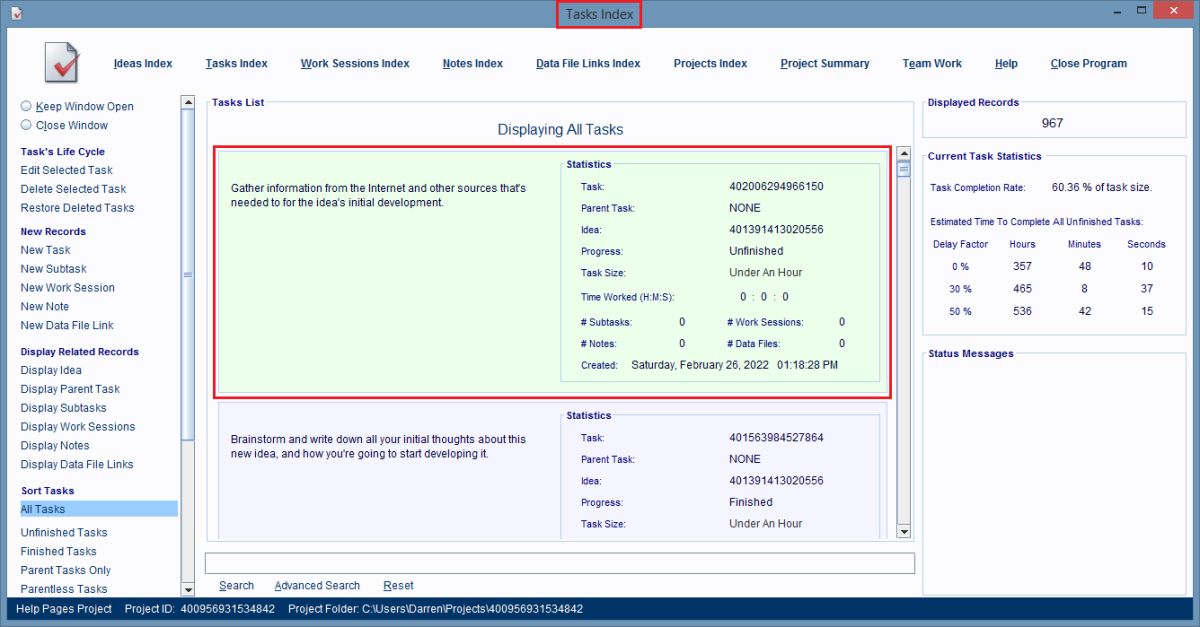Create a New Task

(46, 250)
